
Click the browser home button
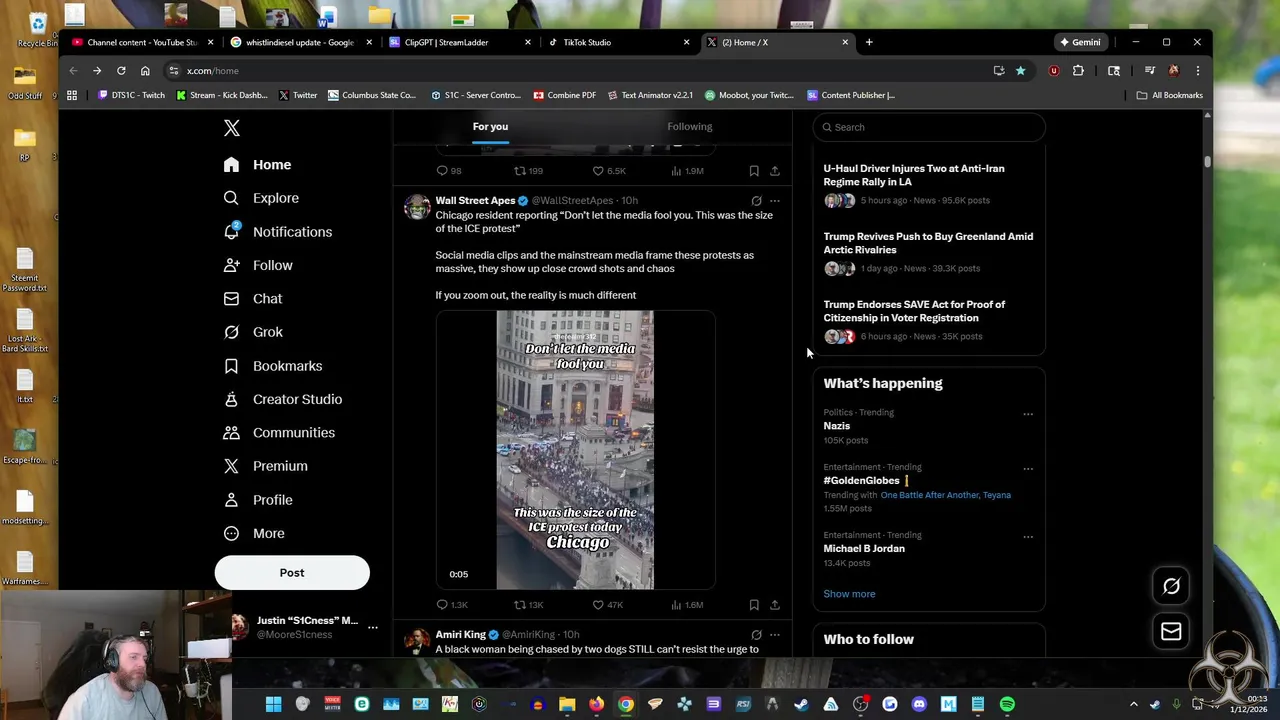click(x=145, y=71)
